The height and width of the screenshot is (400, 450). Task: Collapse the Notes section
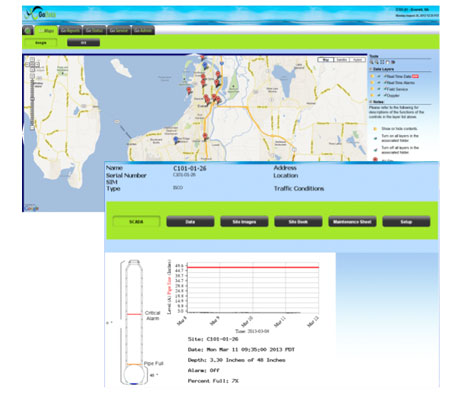(371, 102)
